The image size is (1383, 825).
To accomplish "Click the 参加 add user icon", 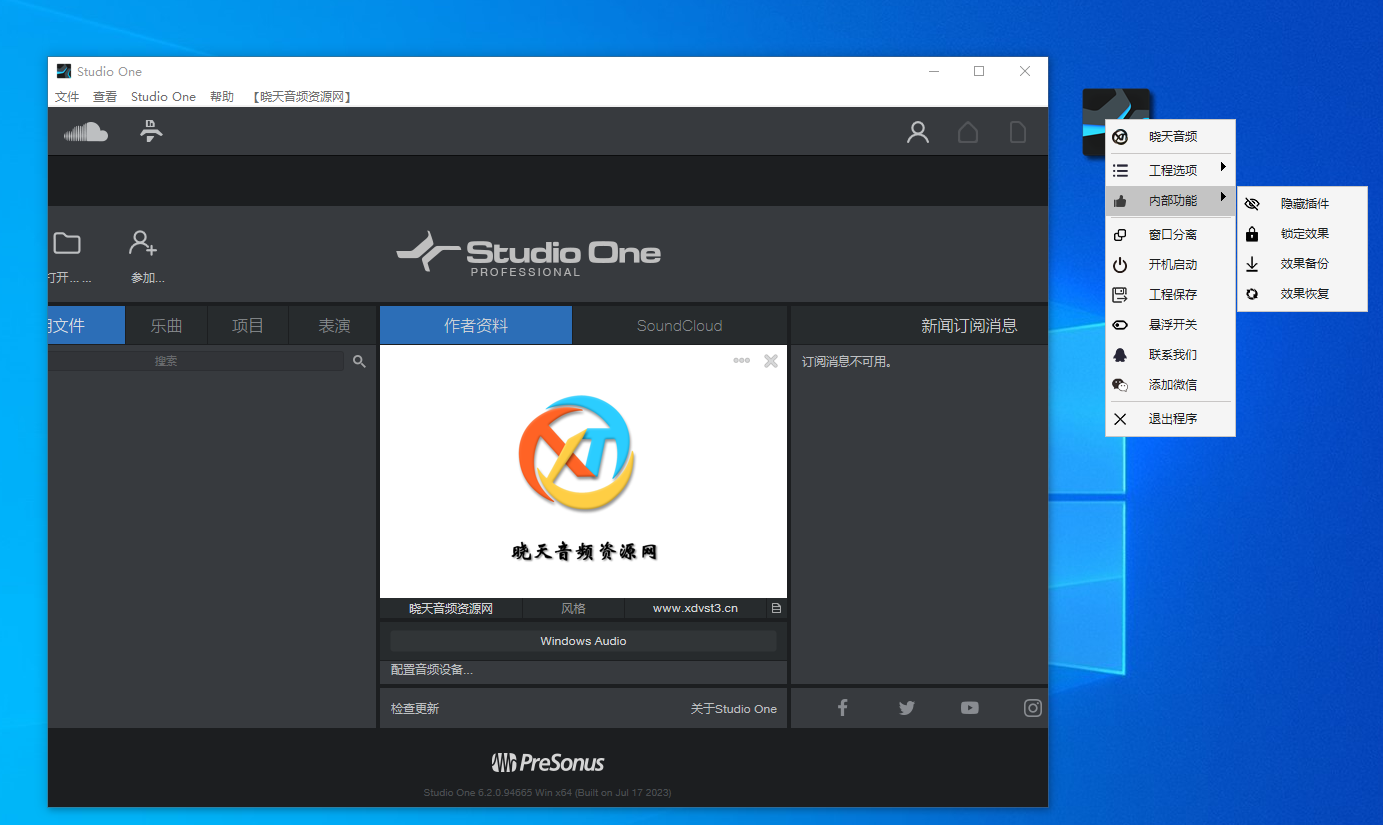I will 143,242.
